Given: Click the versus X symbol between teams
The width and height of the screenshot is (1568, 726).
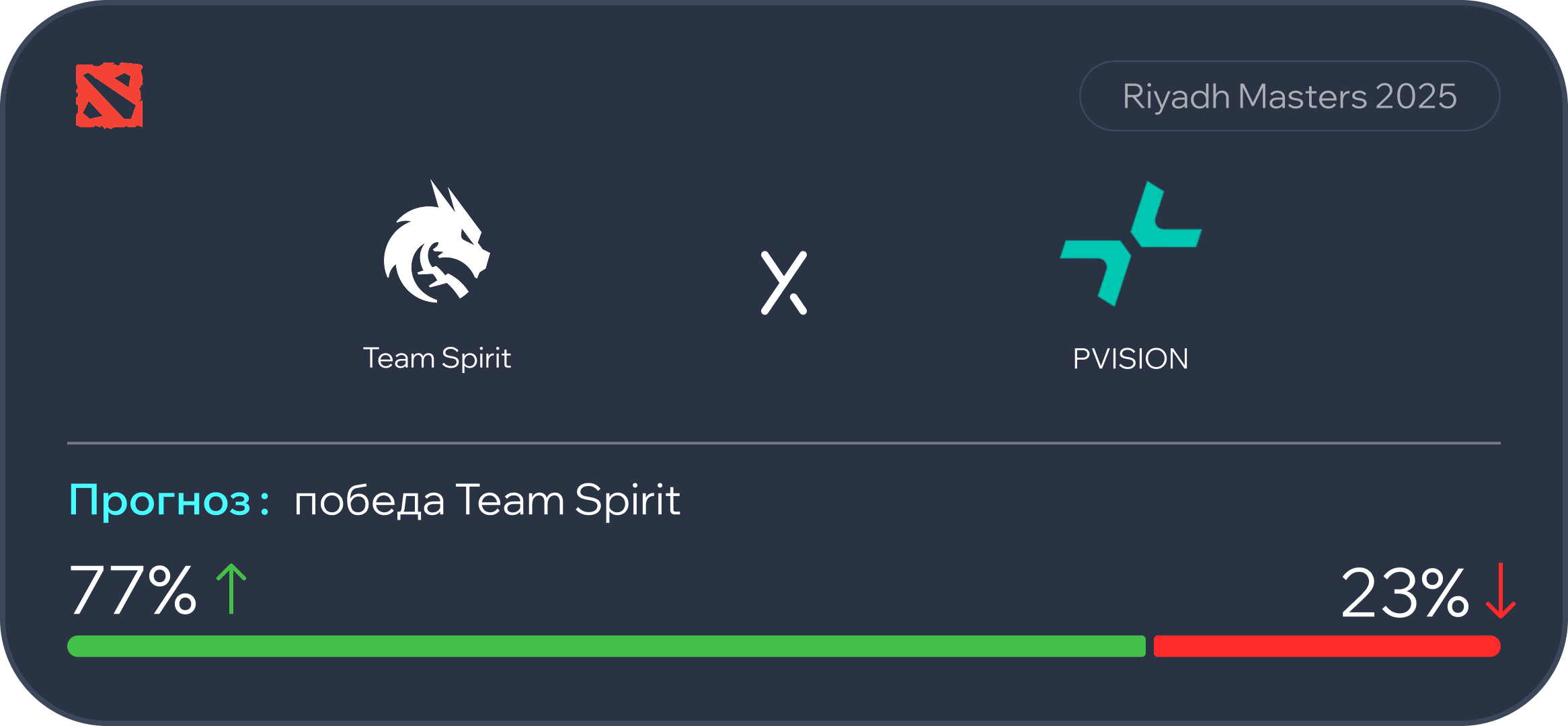Looking at the screenshot, I should [784, 283].
